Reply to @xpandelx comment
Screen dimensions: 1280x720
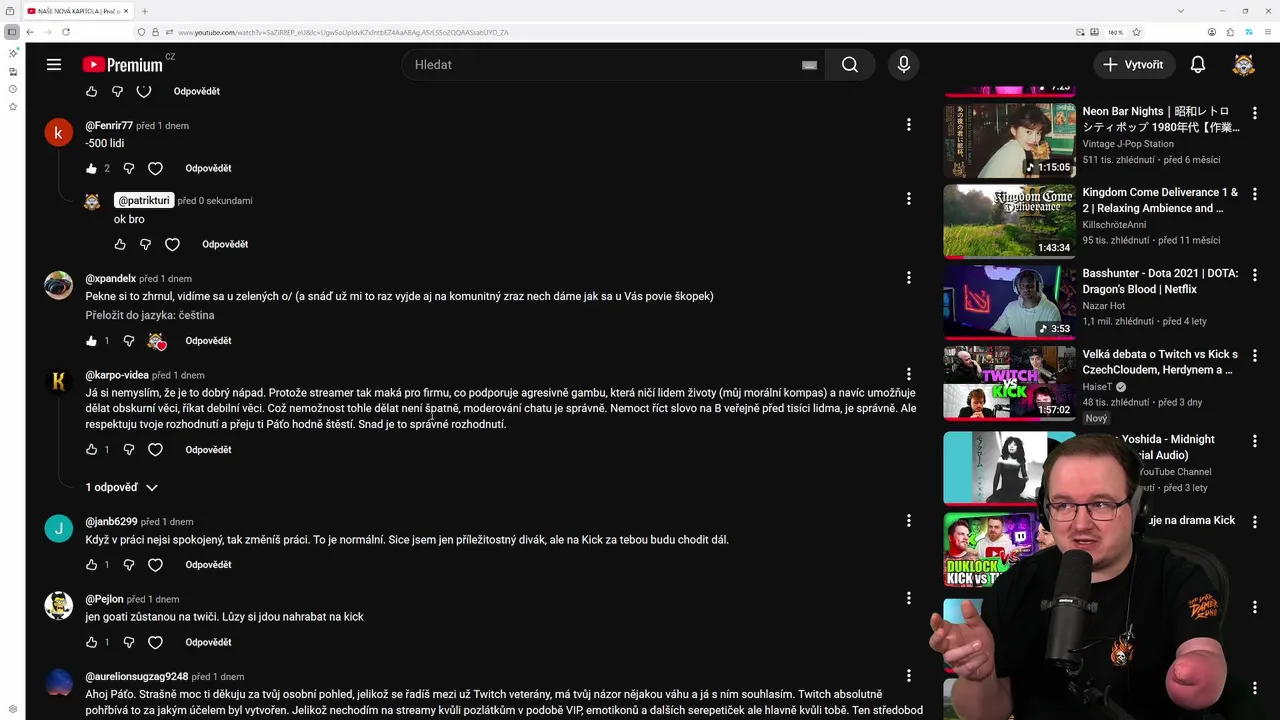208,341
